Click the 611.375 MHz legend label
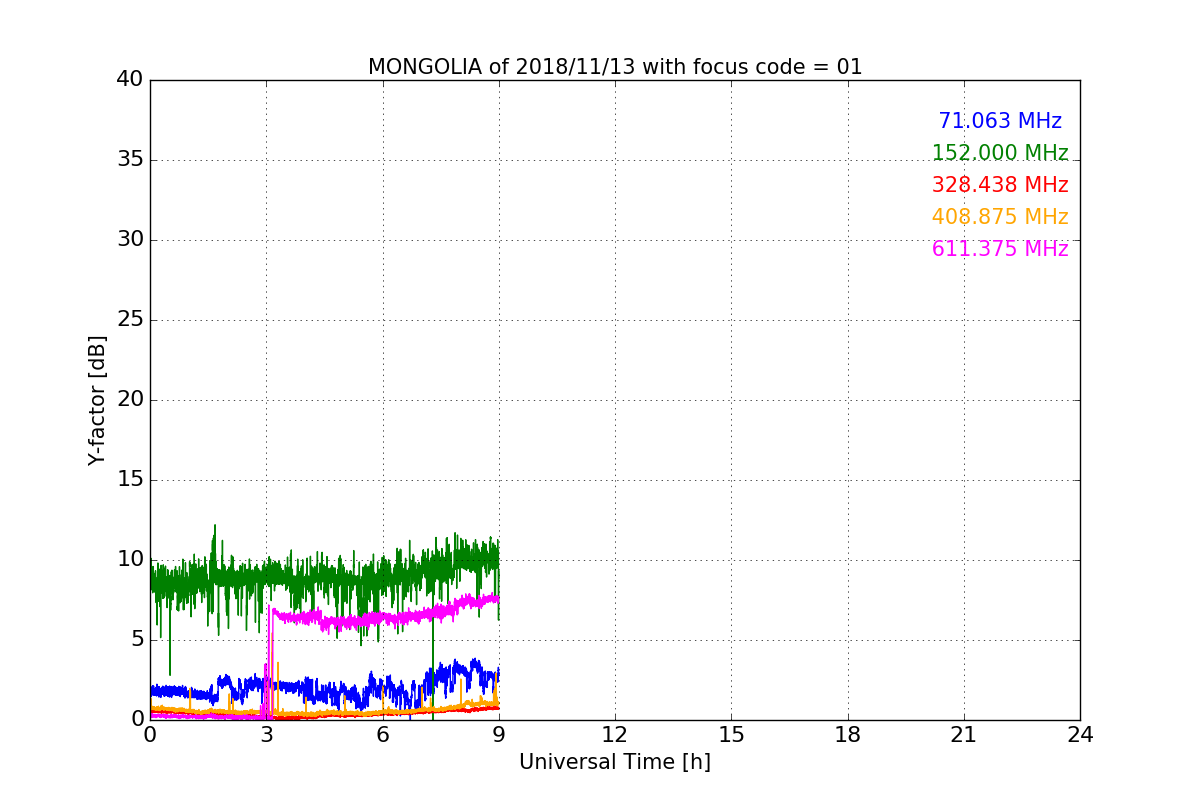This screenshot has width=1200, height=800. click(x=1000, y=249)
